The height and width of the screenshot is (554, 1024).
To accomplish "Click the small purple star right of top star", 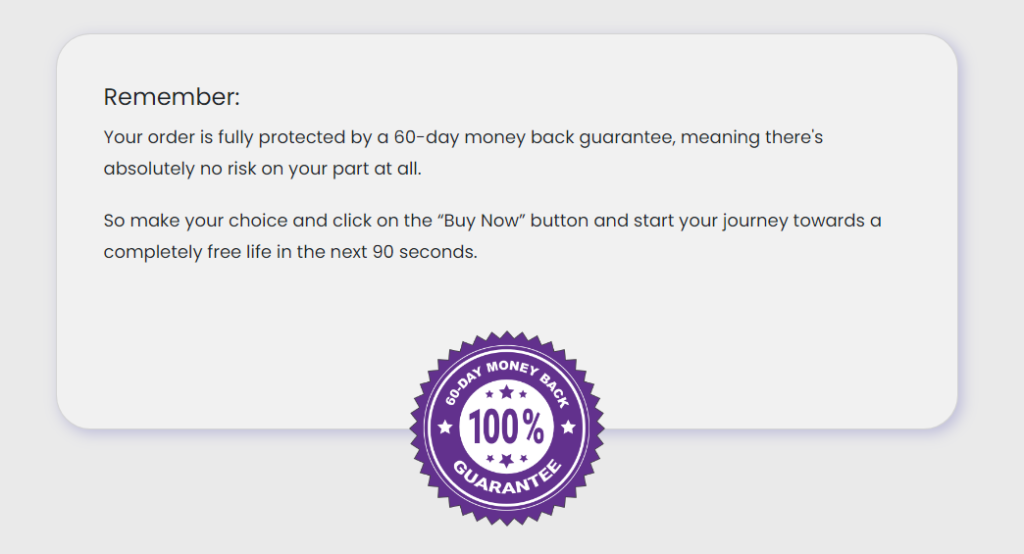I will coord(523,395).
